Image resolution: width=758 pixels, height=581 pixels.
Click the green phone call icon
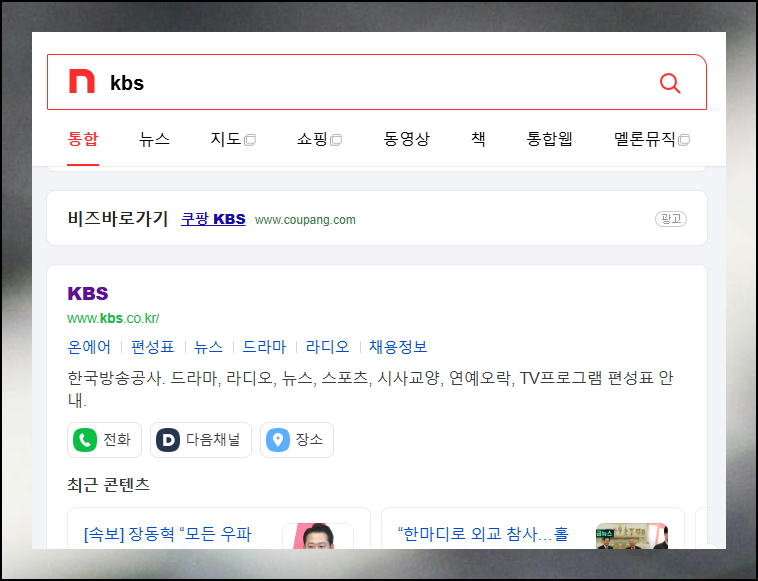pos(85,440)
